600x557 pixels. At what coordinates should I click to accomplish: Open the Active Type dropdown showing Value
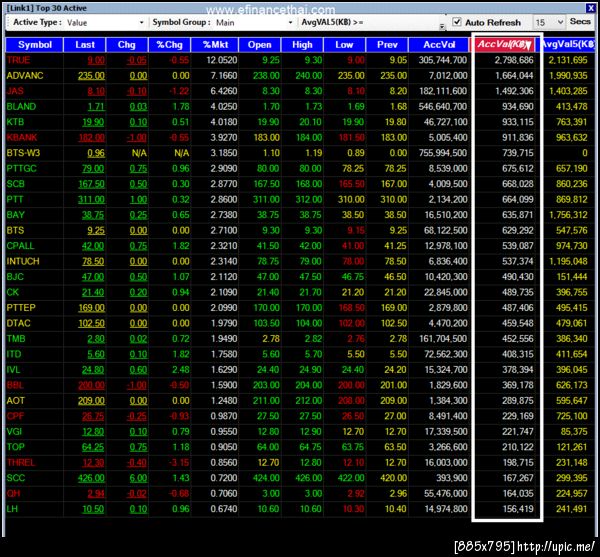[105, 23]
